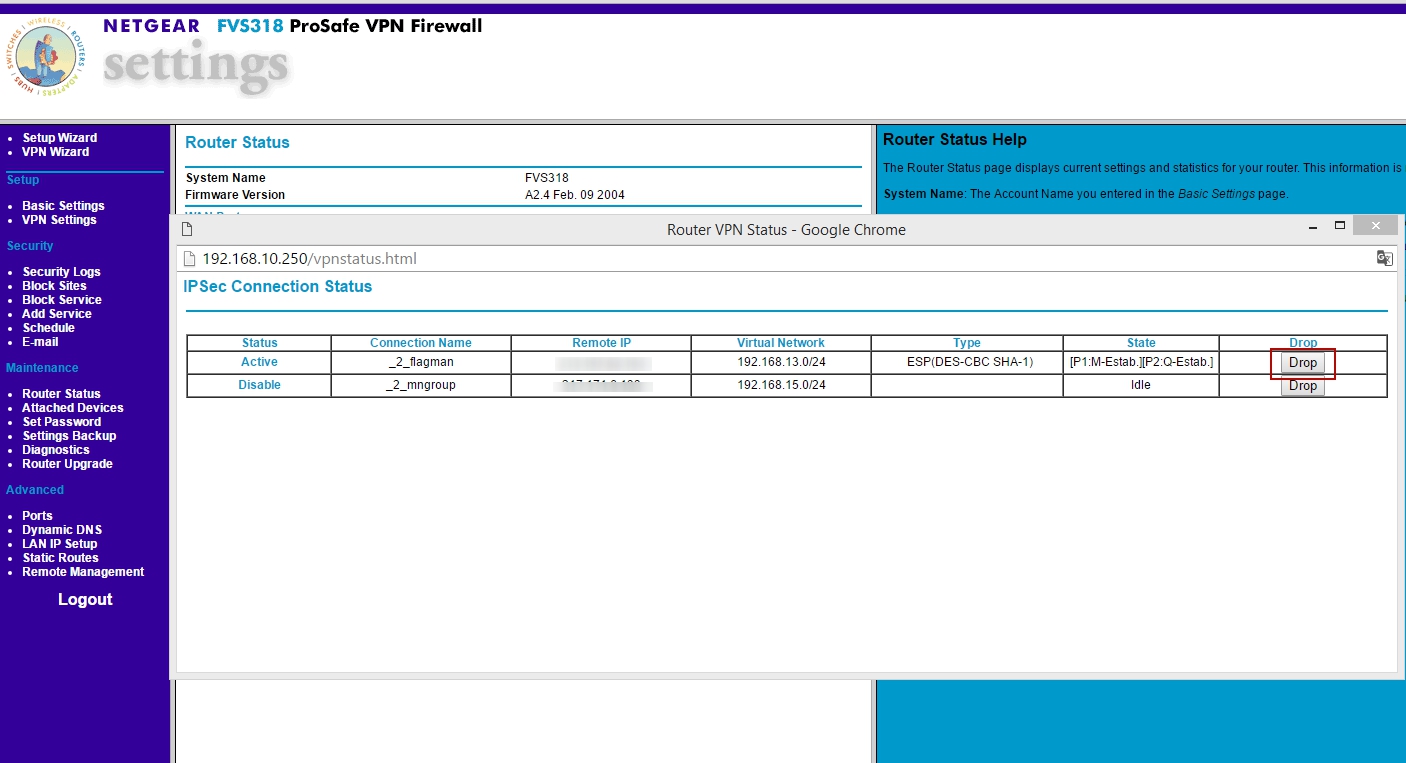Click the Remote IP column header
The image size is (1406, 763).
click(x=601, y=343)
